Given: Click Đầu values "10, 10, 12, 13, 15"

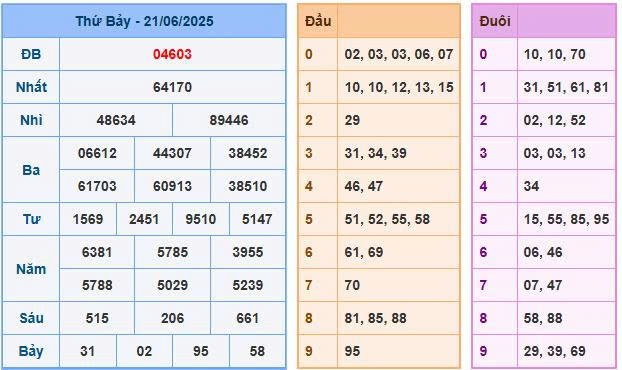Looking at the screenshot, I should 399,87.
